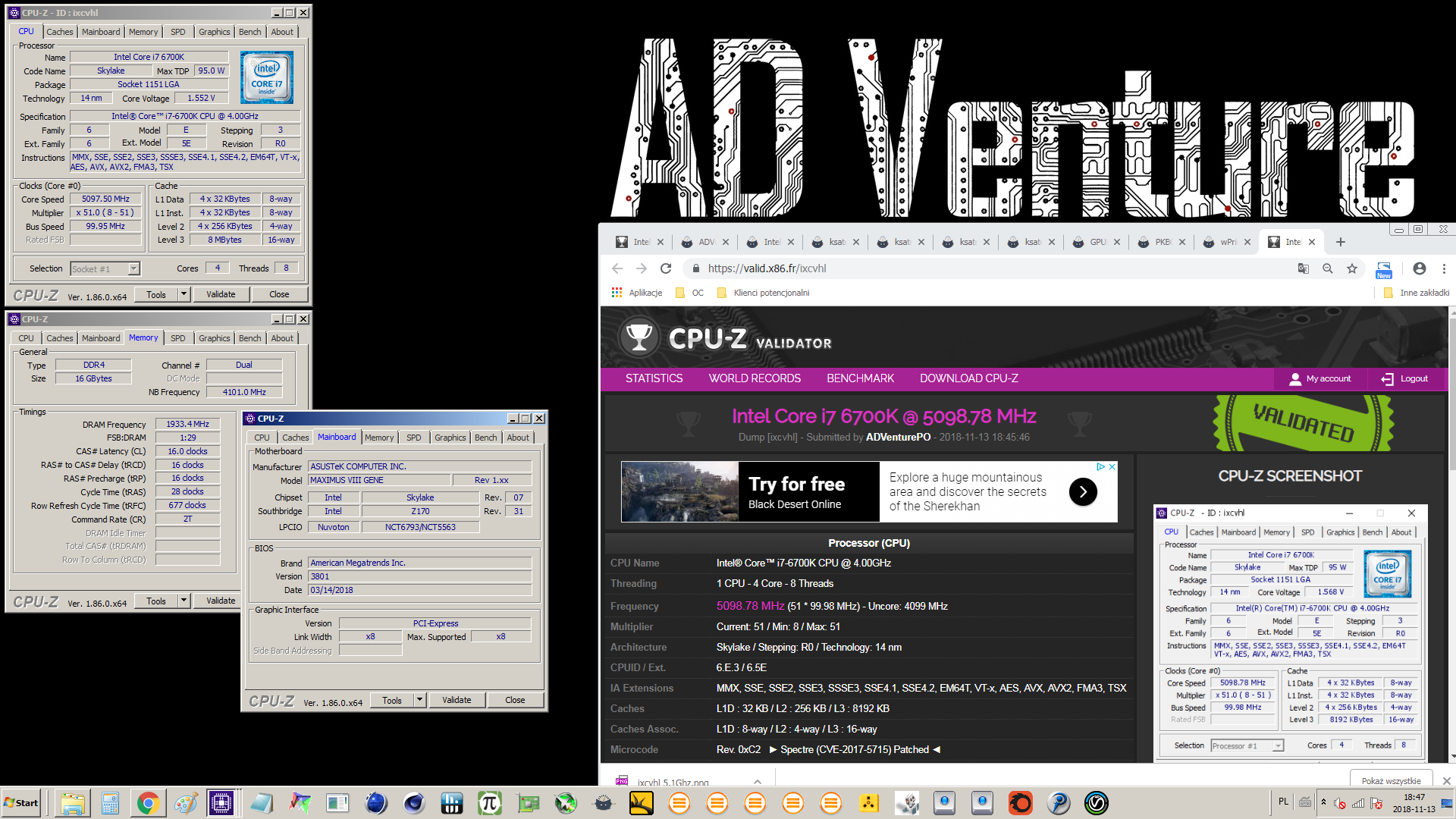
Task: Expand options for ixcvhl_5.1Ghz.png download
Action: (758, 782)
